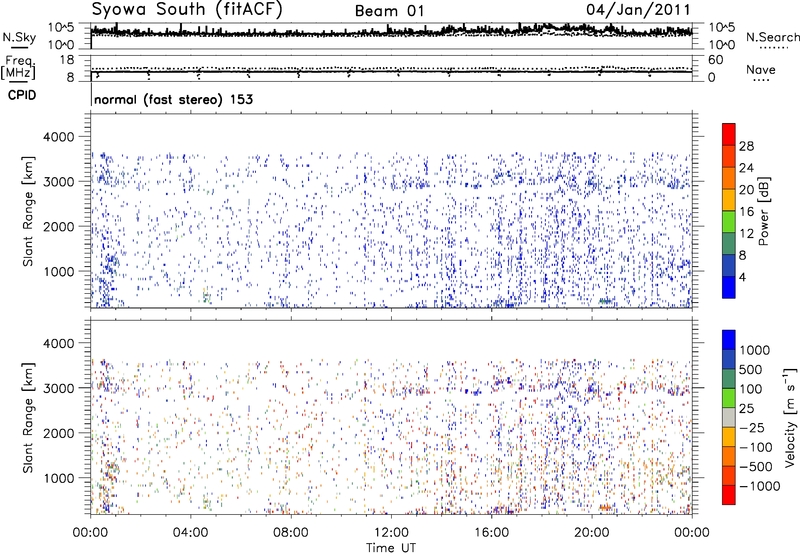Click the green 12 dB power color segment

(729, 221)
